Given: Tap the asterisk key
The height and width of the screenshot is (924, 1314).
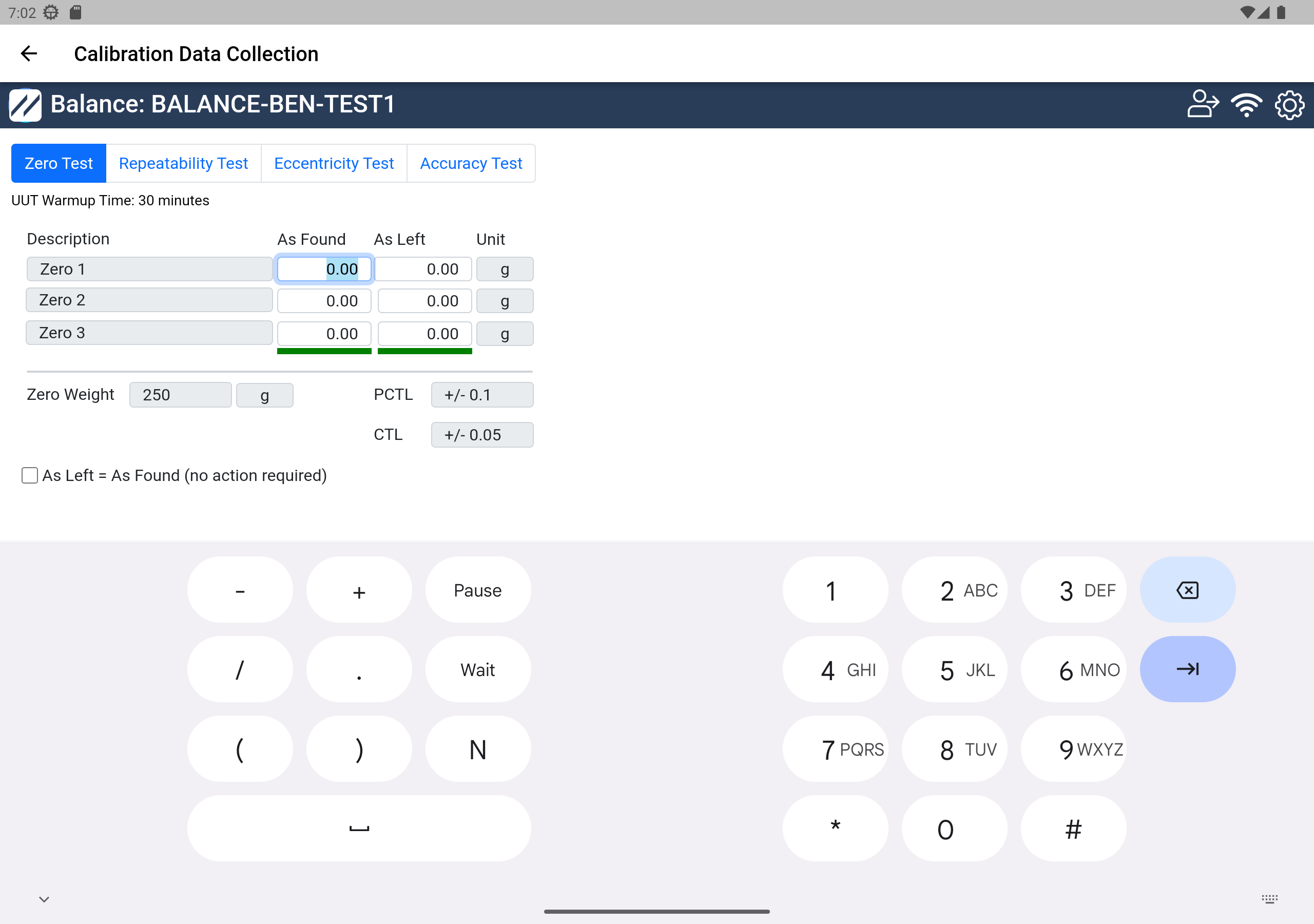Looking at the screenshot, I should click(836, 828).
